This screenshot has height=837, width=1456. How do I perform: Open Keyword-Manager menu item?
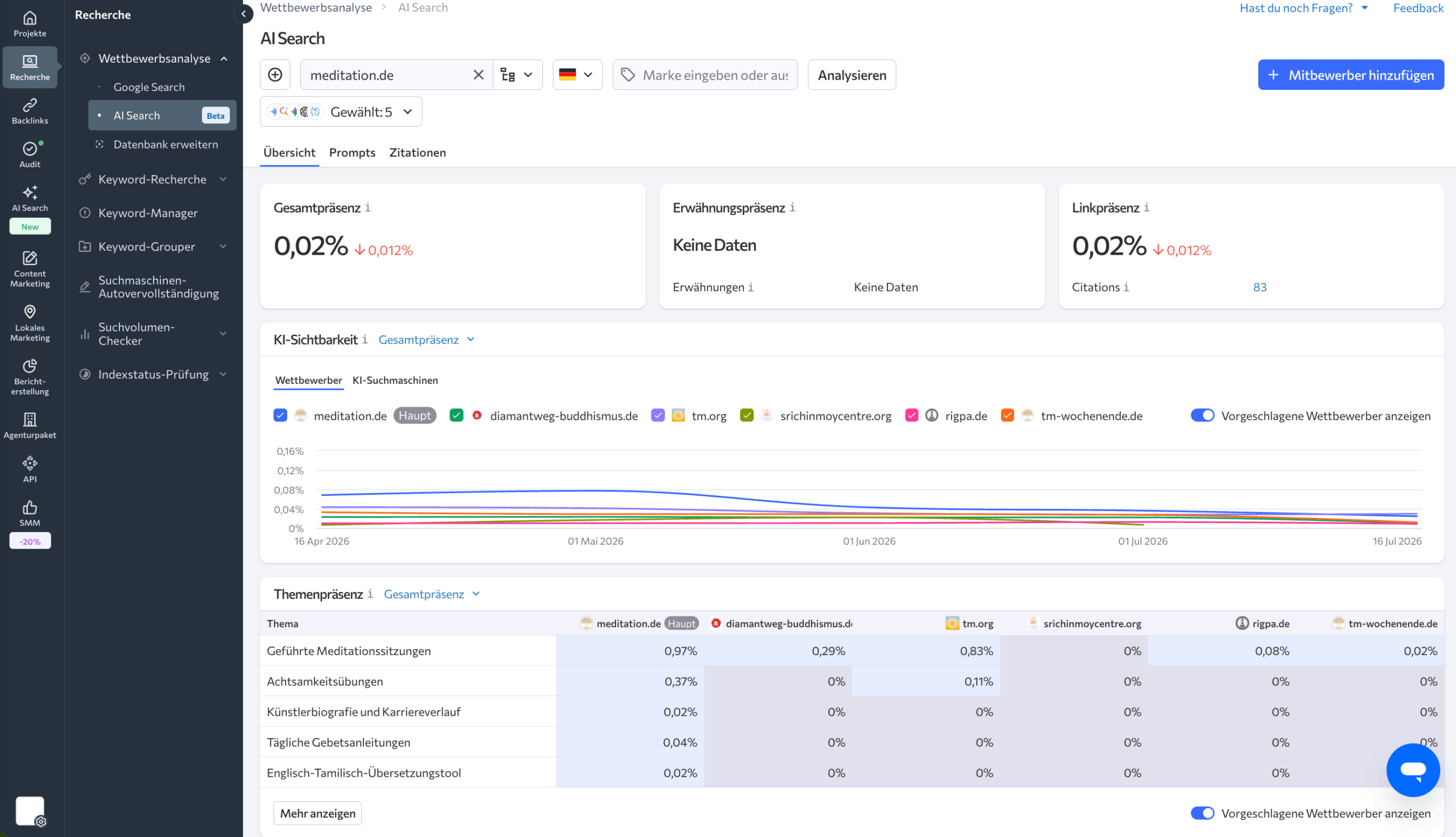pos(148,213)
